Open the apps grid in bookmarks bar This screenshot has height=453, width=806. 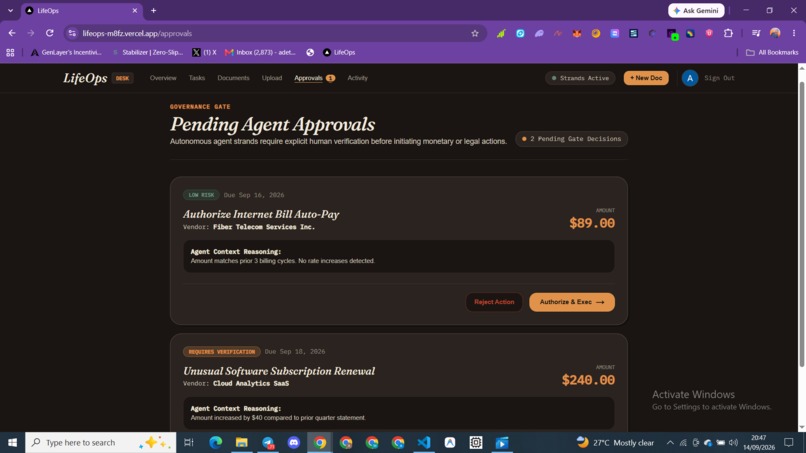coord(10,52)
